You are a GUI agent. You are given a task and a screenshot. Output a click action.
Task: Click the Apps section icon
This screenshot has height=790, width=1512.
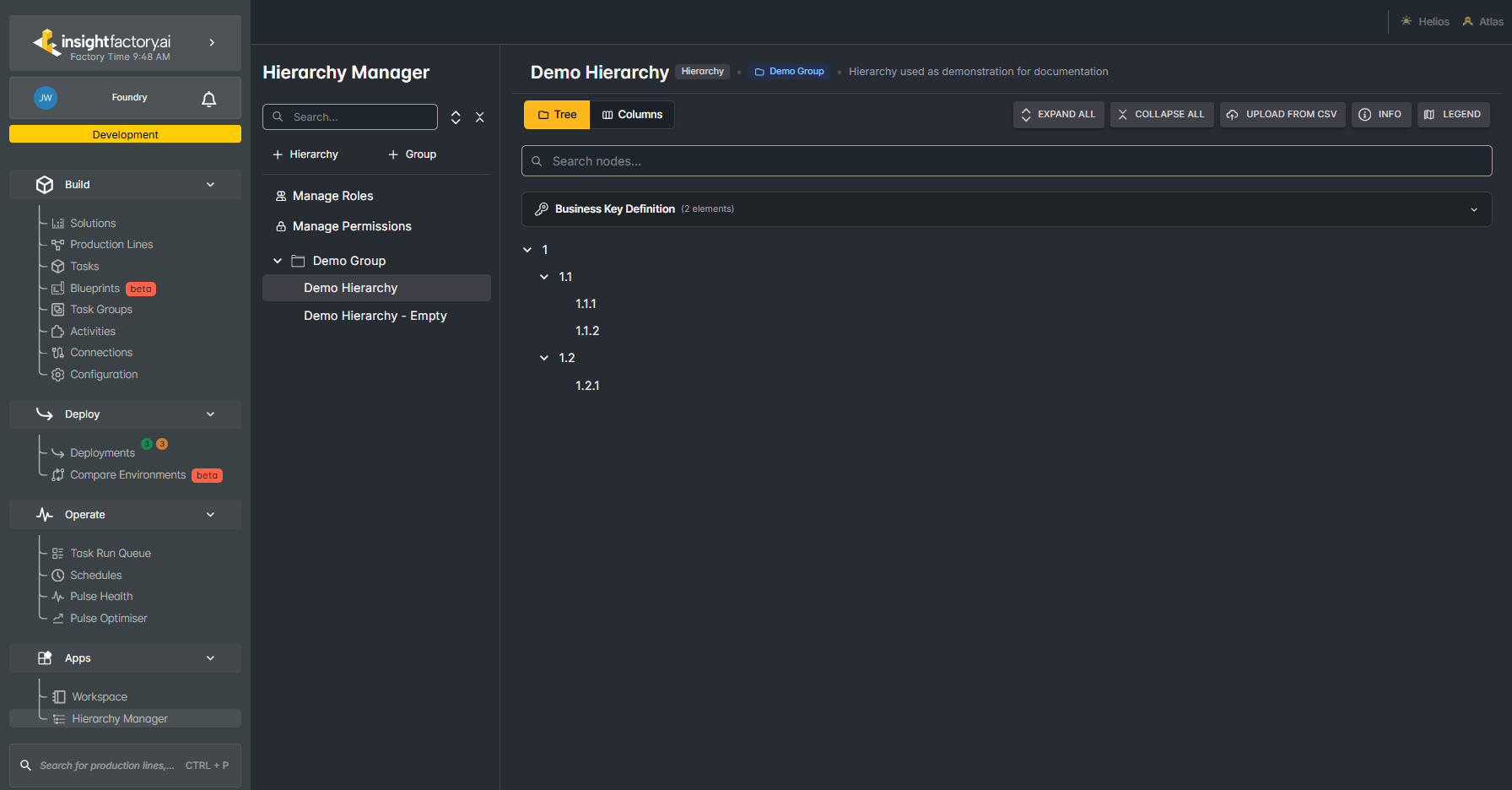(45, 658)
